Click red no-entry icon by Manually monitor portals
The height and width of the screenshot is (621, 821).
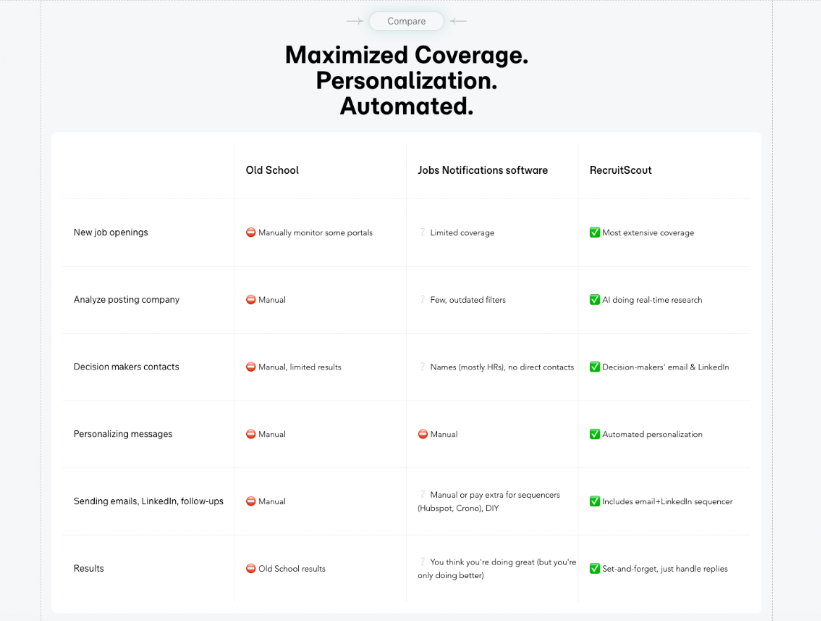(x=251, y=232)
